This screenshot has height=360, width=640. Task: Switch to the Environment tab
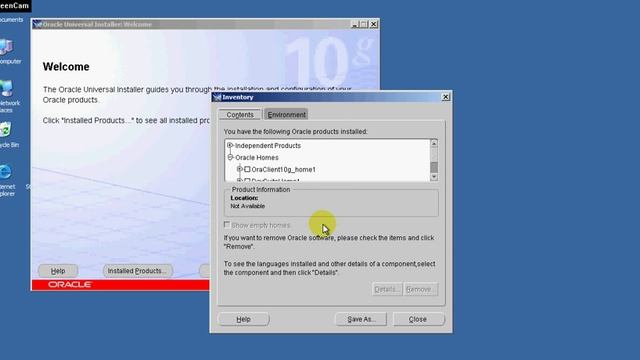pyautogui.click(x=287, y=115)
